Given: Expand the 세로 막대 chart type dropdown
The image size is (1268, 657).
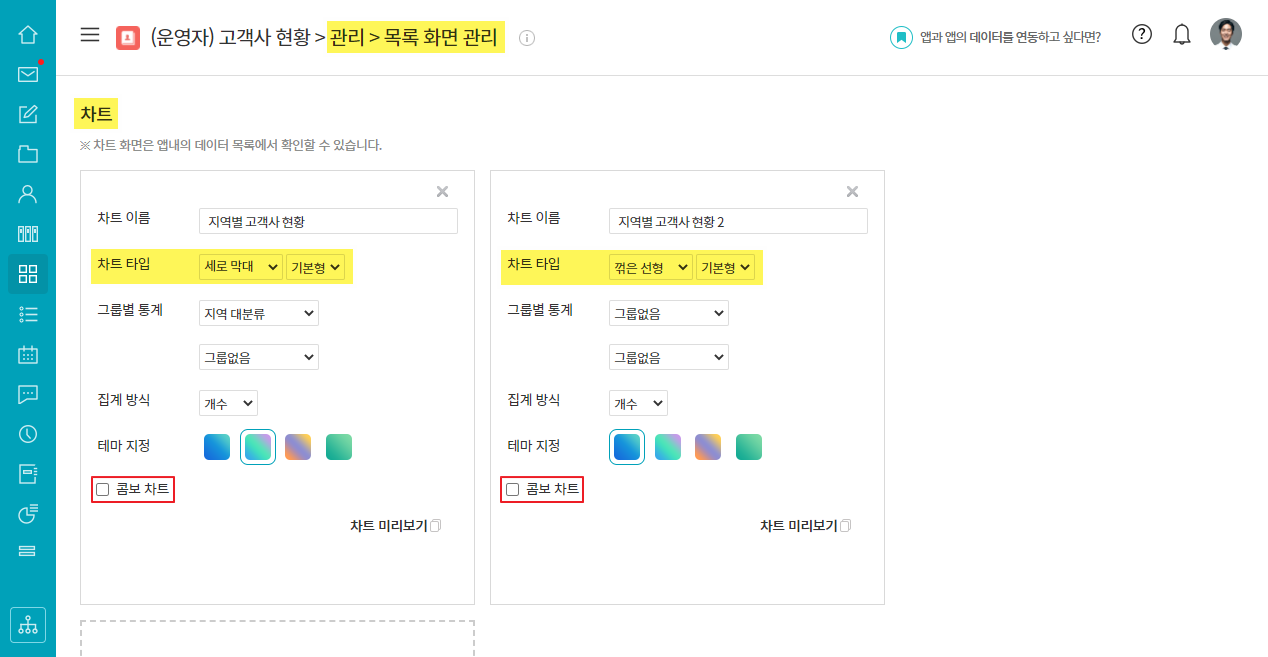Looking at the screenshot, I should (x=241, y=267).
